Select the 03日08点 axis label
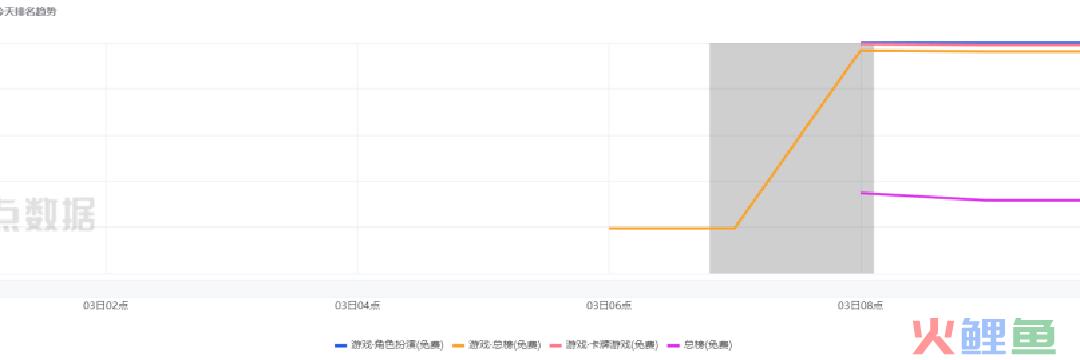Image resolution: width=1080 pixels, height=360 pixels. [x=861, y=306]
